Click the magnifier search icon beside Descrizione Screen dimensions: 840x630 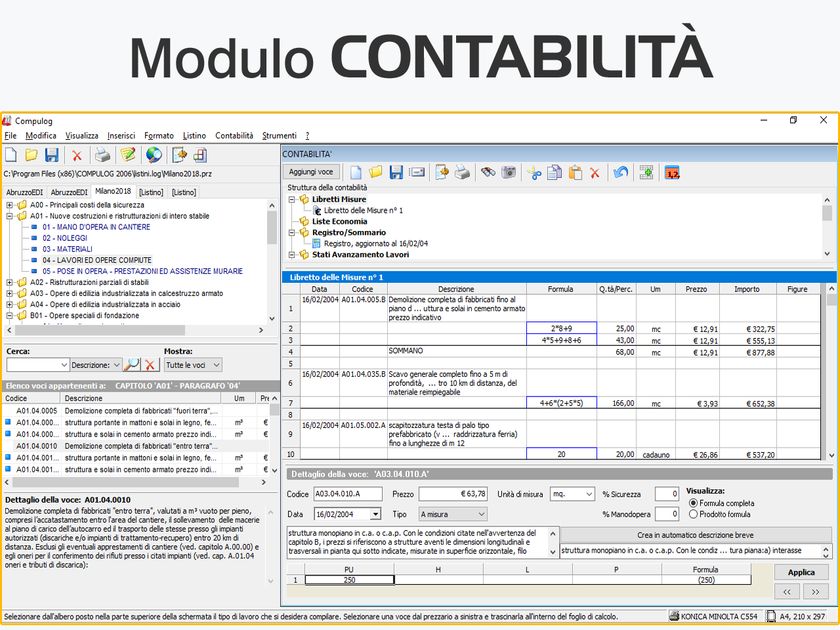click(131, 365)
